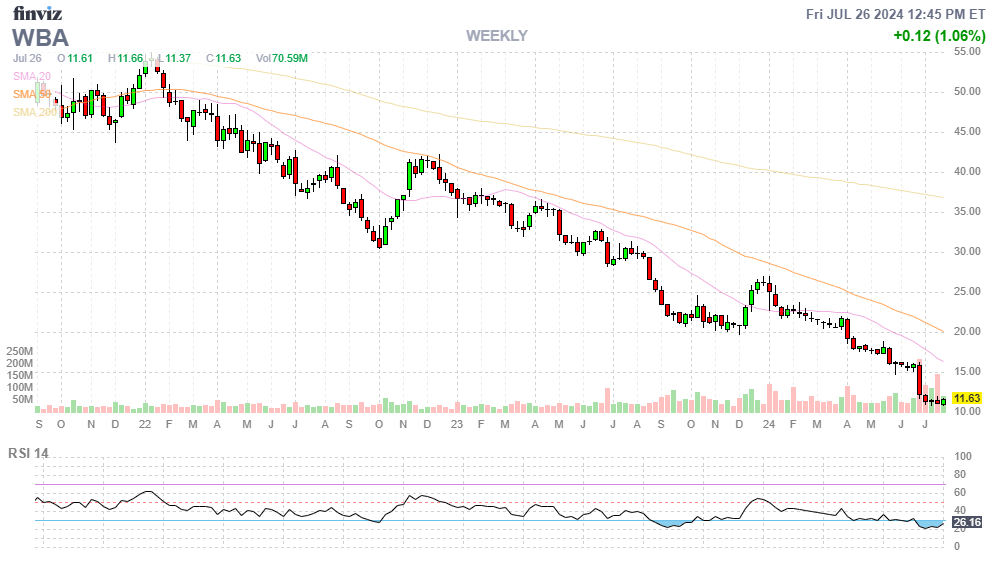The height and width of the screenshot is (562, 999).
Task: Click the open price O 11.61 value
Action: click(x=75, y=58)
